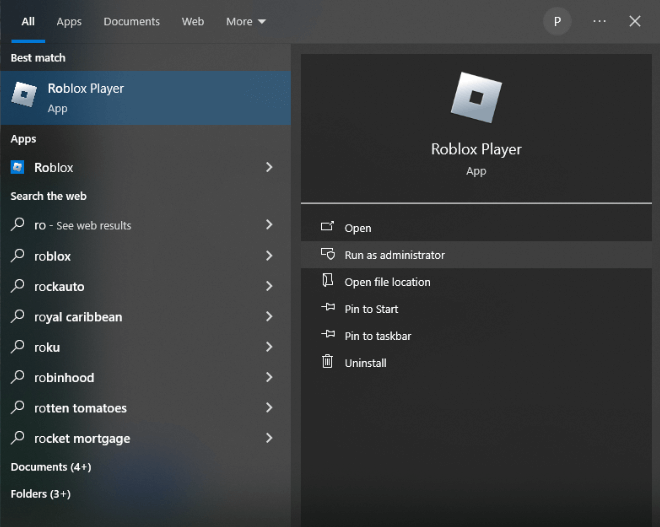Expand the 'robinhood' suggestion arrow
The image size is (660, 527).
(x=269, y=377)
